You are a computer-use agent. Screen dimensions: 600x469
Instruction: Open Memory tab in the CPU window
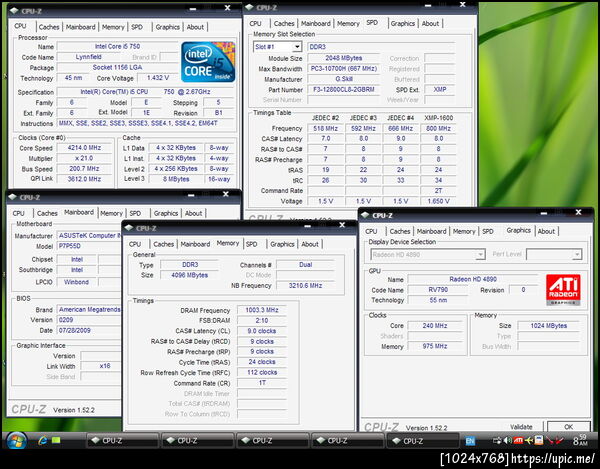(x=113, y=27)
